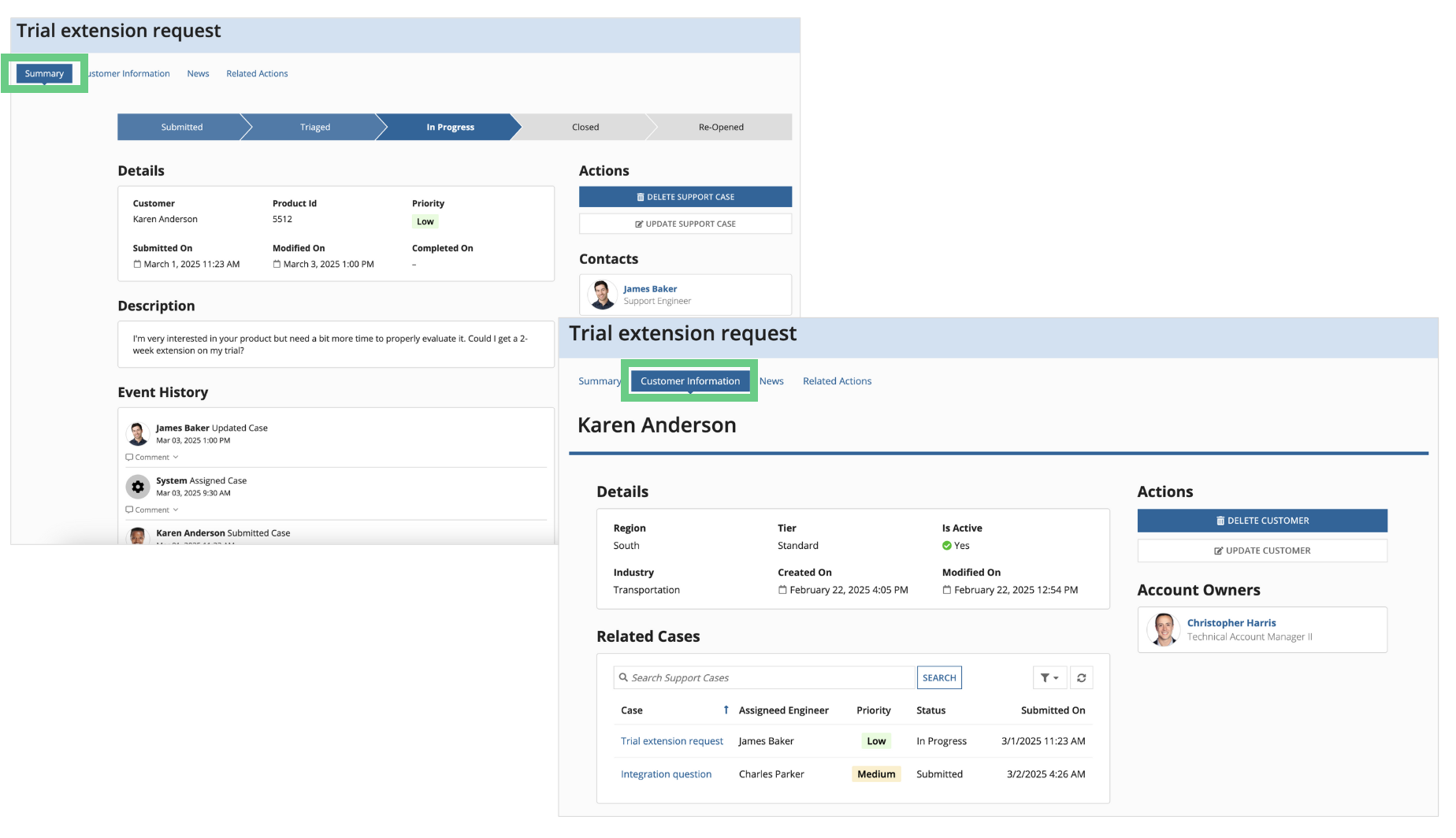
Task: Click Closed milestone stage
Action: point(585,127)
